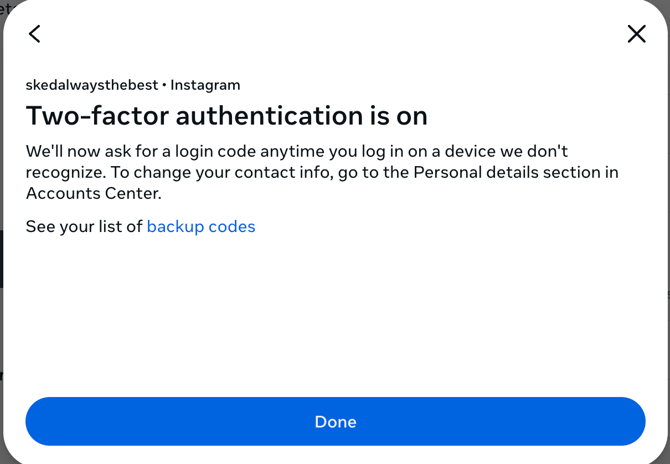This screenshot has width=670, height=464.
Task: Click the bullet separator before Instagram
Action: click(x=165, y=85)
